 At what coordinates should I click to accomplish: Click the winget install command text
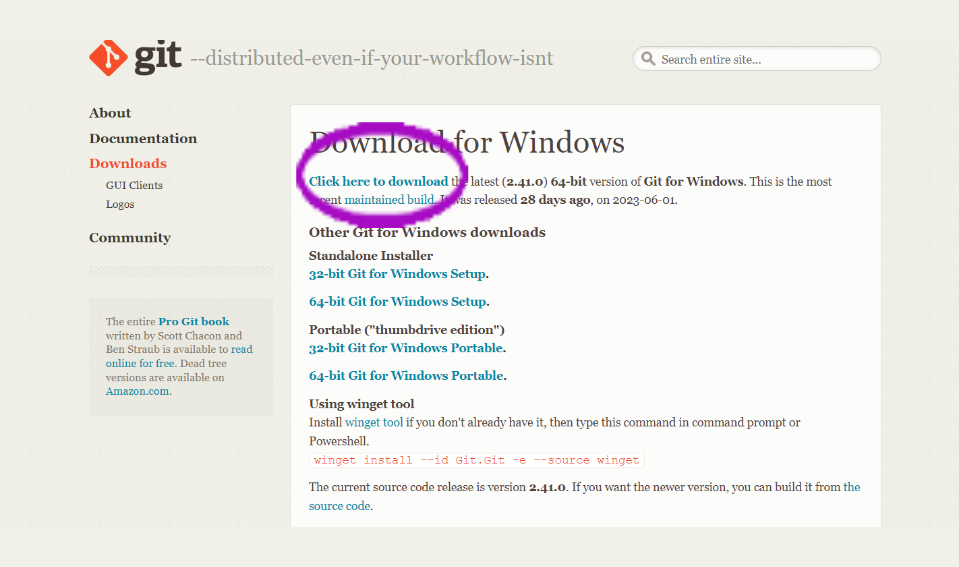[476, 460]
